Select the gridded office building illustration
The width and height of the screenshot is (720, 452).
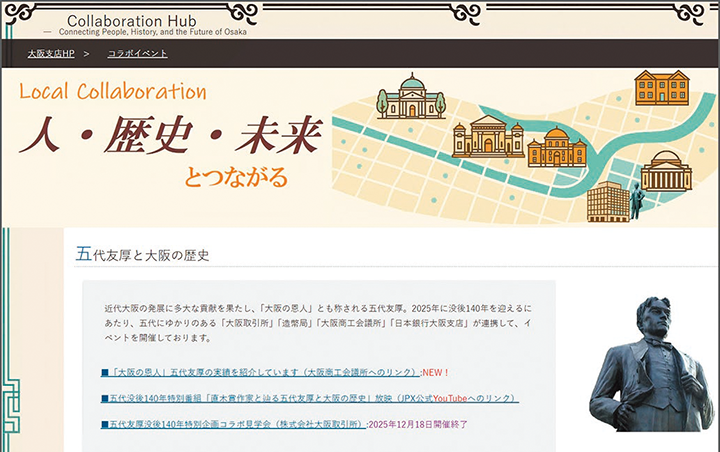608,202
